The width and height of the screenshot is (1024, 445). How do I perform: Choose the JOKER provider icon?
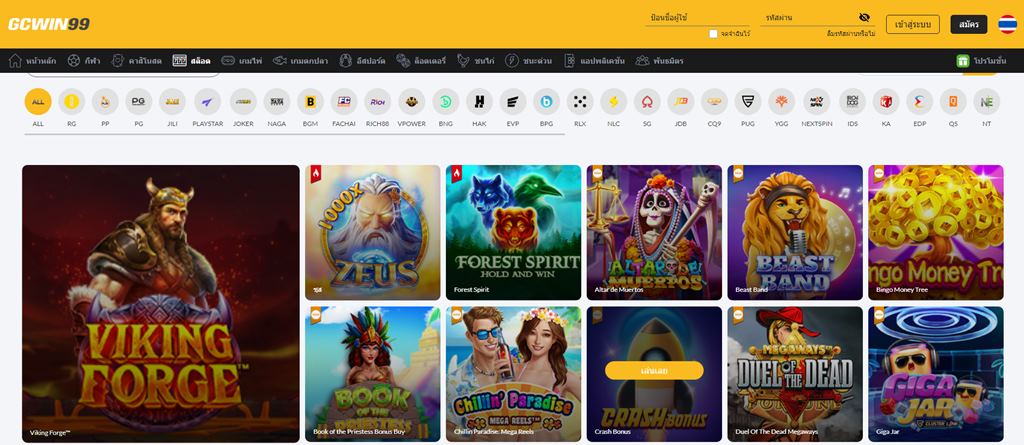point(243,102)
